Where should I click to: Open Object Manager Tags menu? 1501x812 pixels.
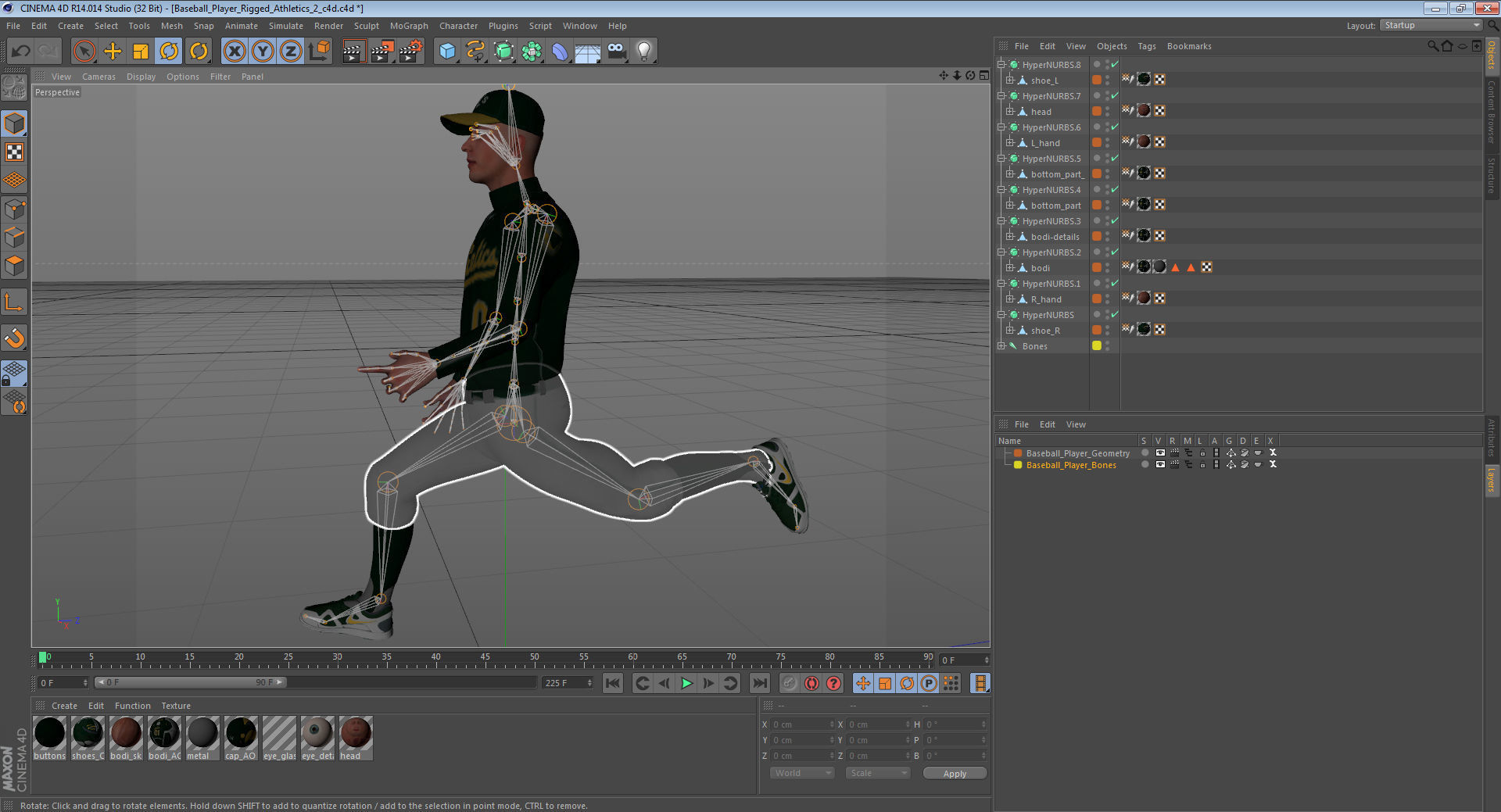[1146, 46]
